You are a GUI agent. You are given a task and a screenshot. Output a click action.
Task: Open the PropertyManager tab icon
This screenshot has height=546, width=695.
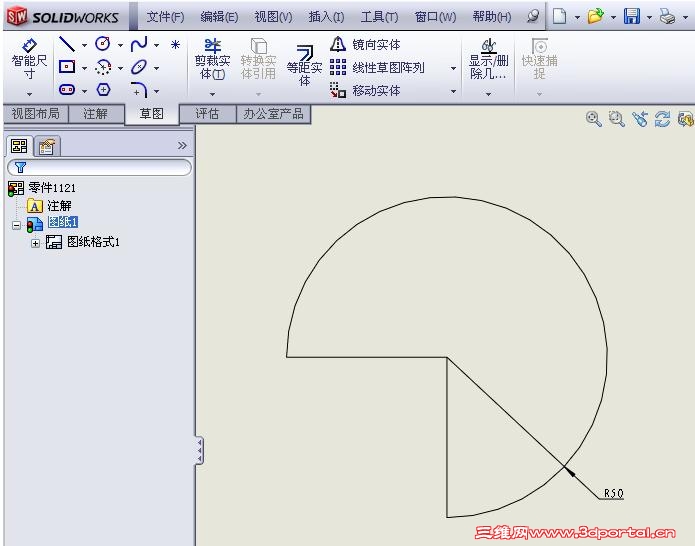tap(47, 146)
